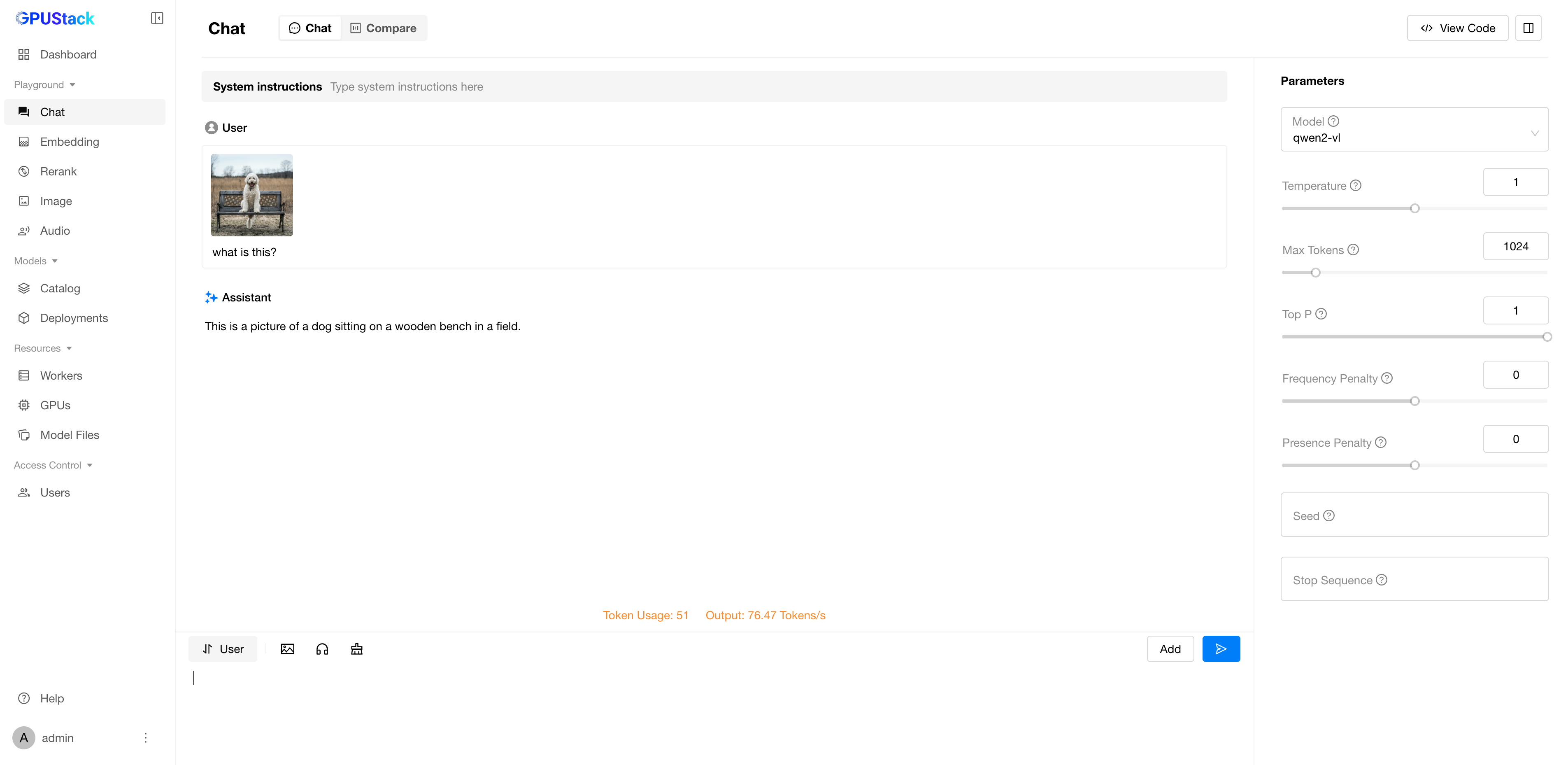Toggle the parameters panel layout icon
This screenshot has height=765, width=1568.
pos(1528,28)
